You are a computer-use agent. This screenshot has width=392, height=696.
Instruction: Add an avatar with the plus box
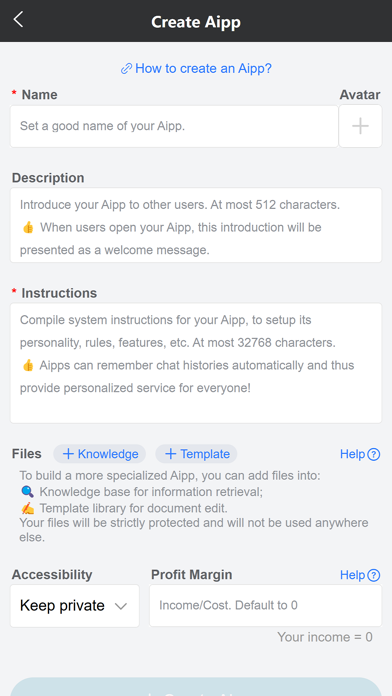(360, 126)
